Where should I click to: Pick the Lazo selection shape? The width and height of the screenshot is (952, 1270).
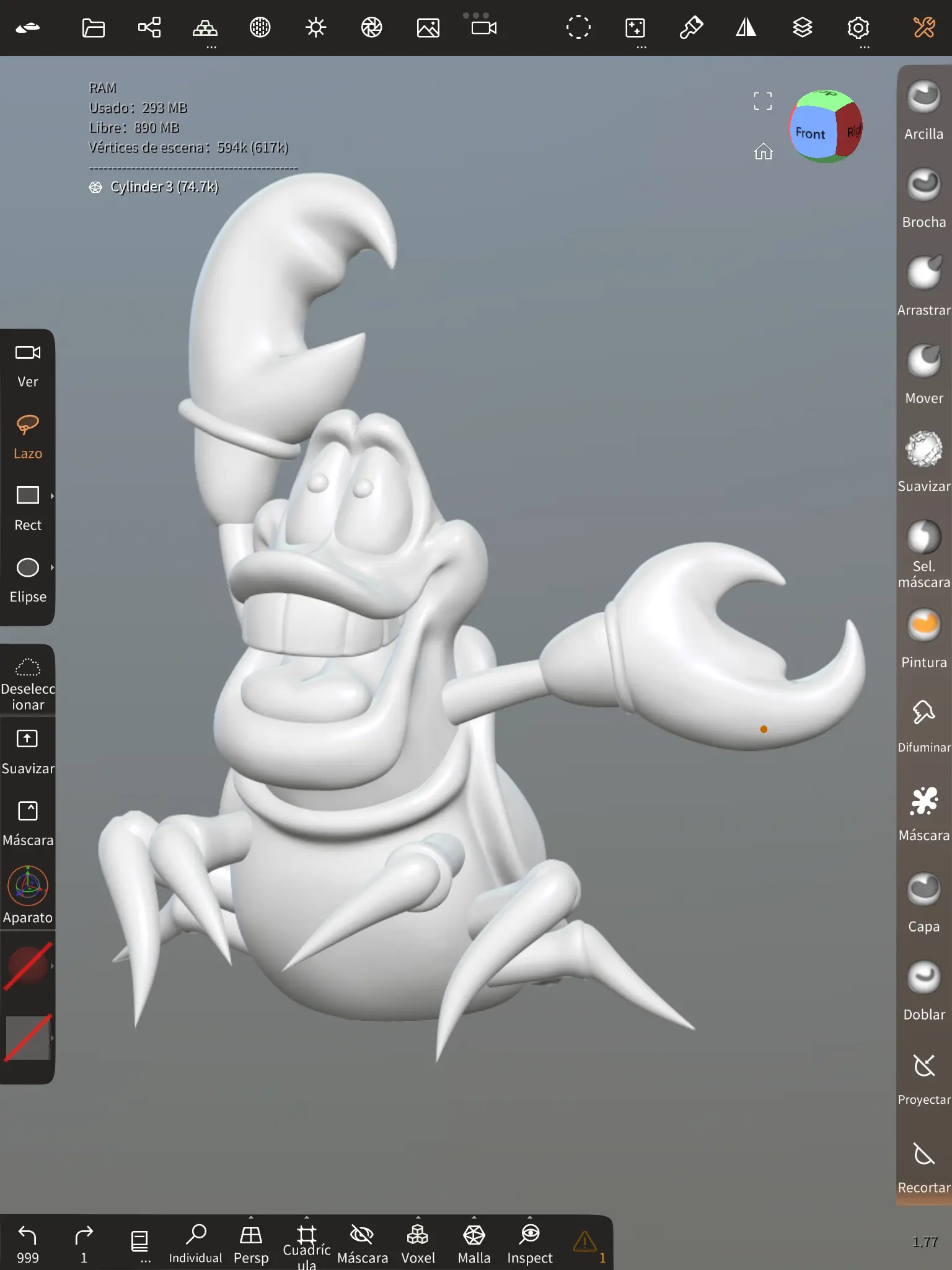[28, 437]
